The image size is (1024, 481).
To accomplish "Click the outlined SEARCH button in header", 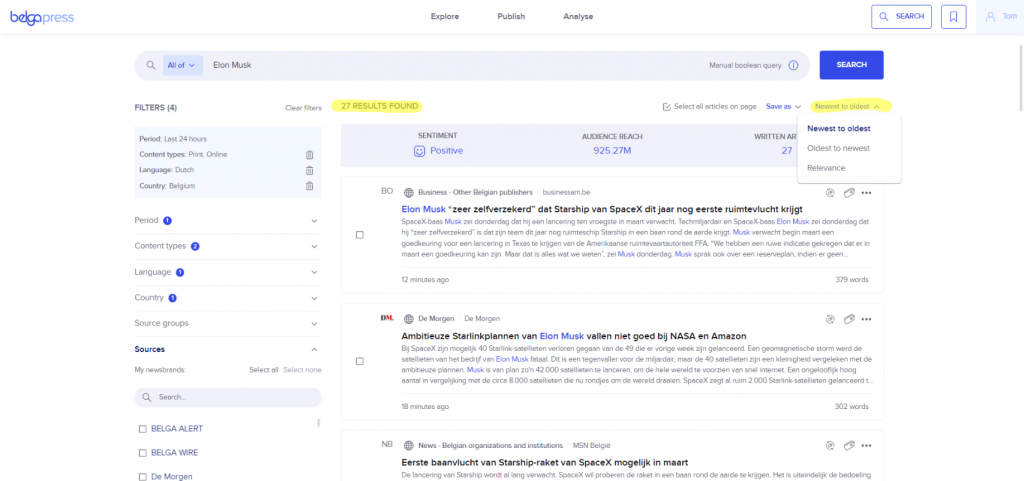I will tap(901, 16).
